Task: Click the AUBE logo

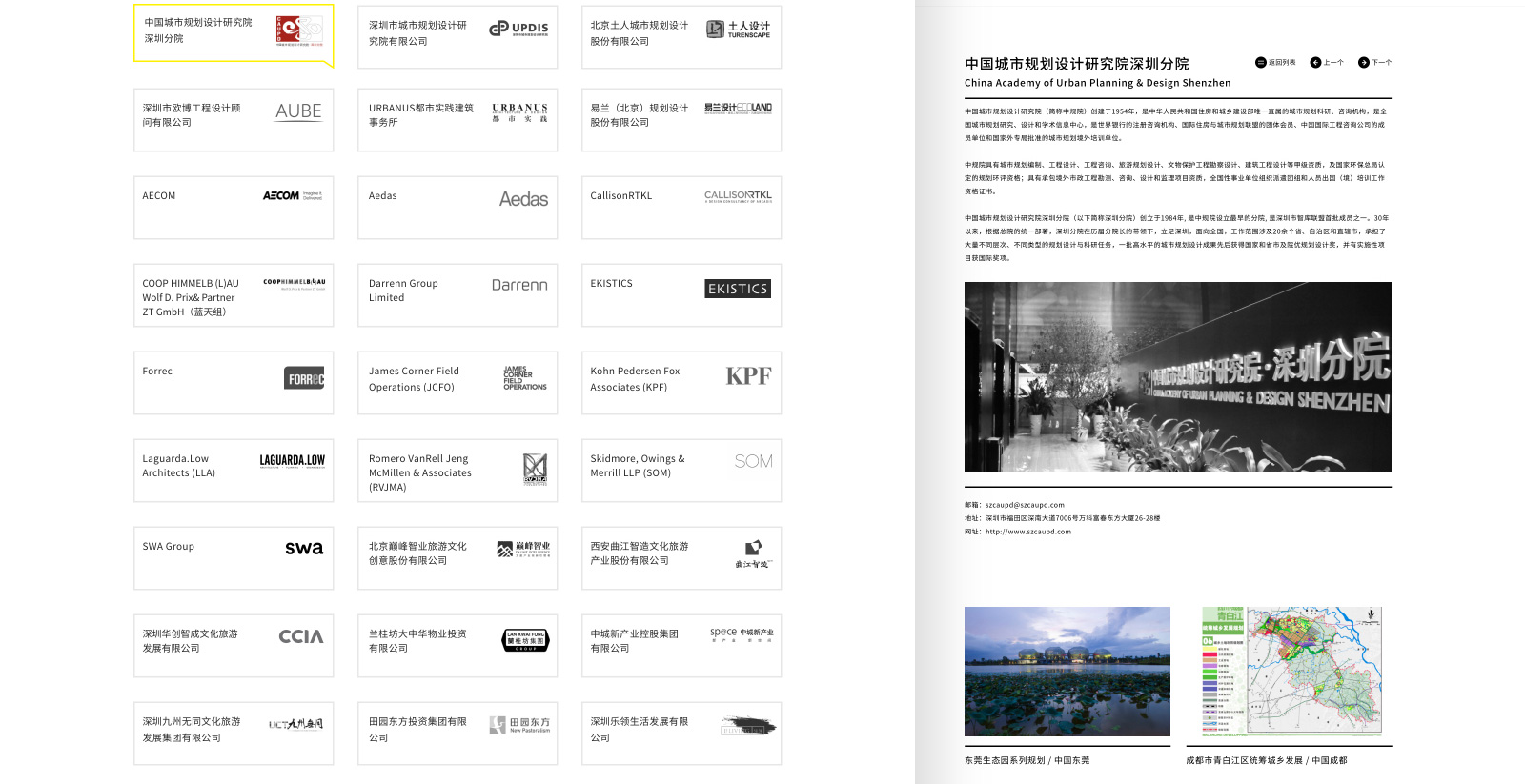Action: pyautogui.click(x=298, y=111)
